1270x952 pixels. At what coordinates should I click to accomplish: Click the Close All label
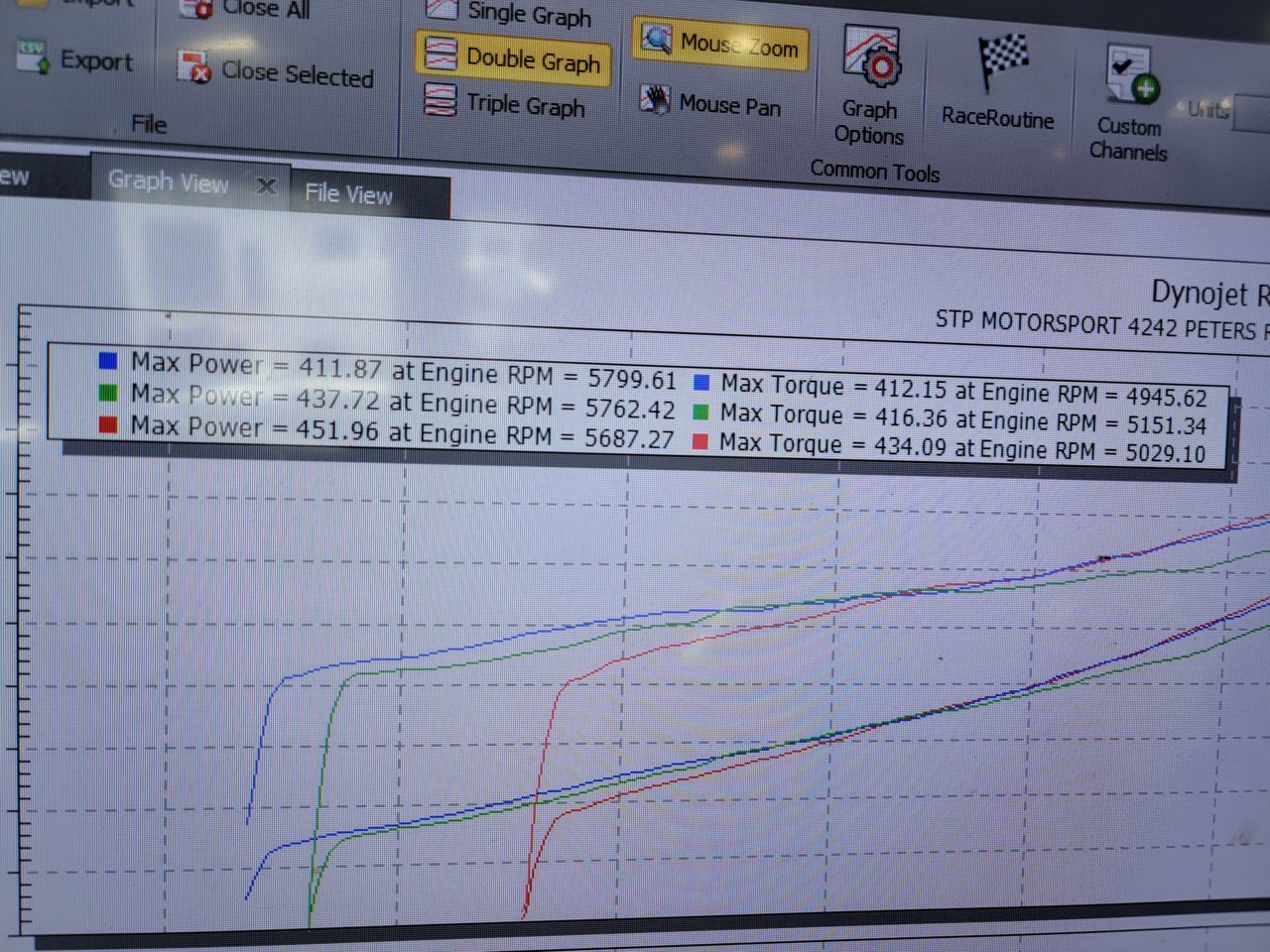pos(266,10)
